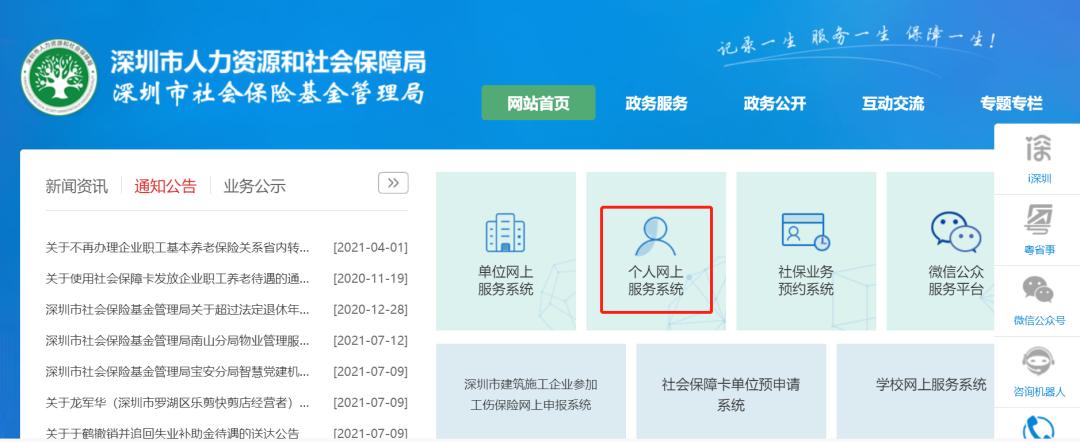Open the 个人网上服务系统 person icon
Viewport: 1080px width, 442px height.
[x=655, y=236]
